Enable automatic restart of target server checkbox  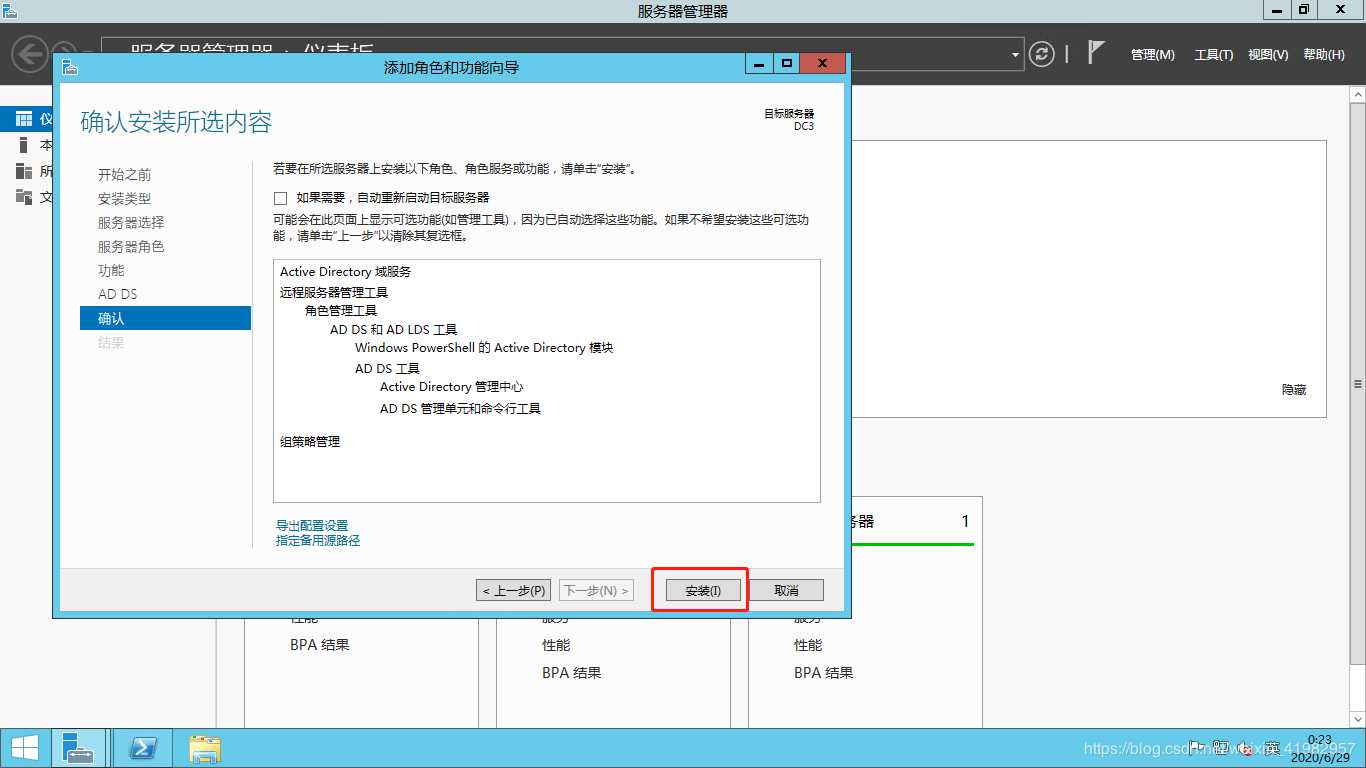[281, 198]
